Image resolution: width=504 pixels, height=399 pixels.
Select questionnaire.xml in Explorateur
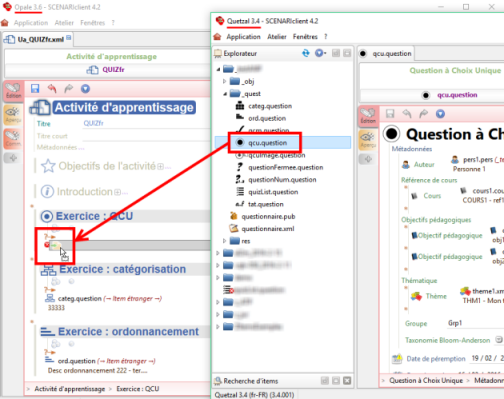click(x=268, y=229)
